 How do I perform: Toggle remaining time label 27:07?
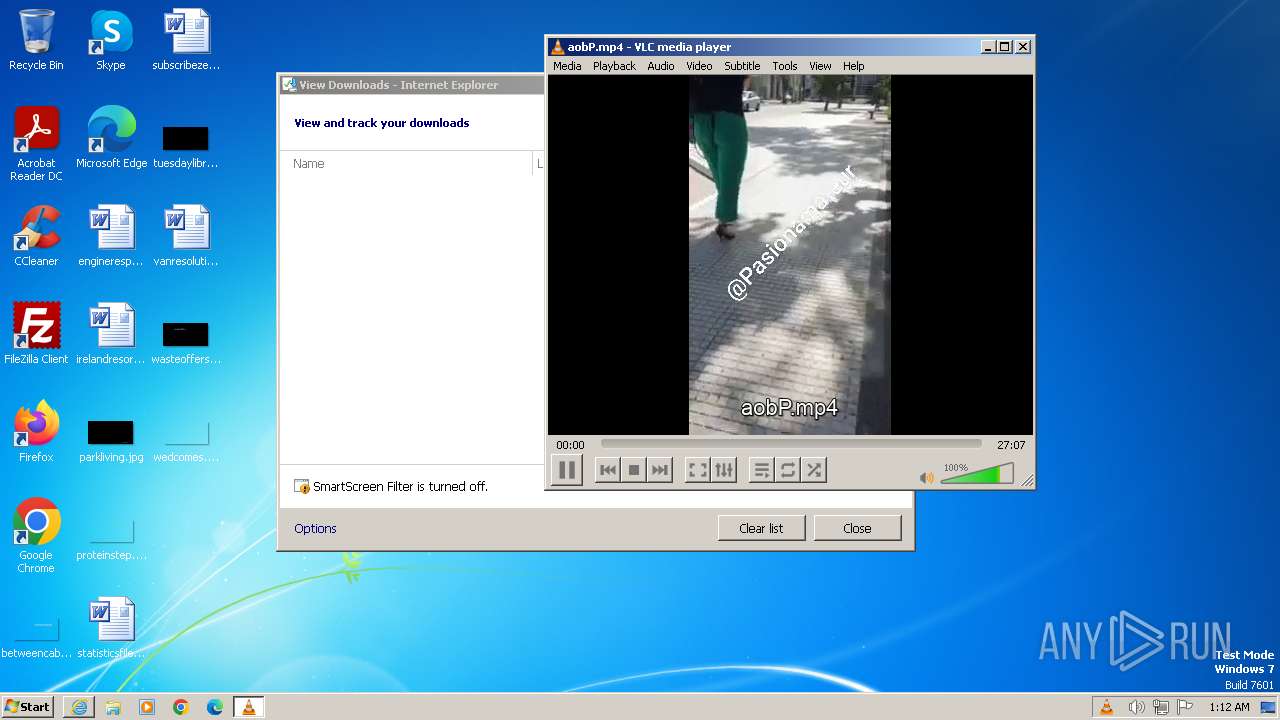(1011, 445)
